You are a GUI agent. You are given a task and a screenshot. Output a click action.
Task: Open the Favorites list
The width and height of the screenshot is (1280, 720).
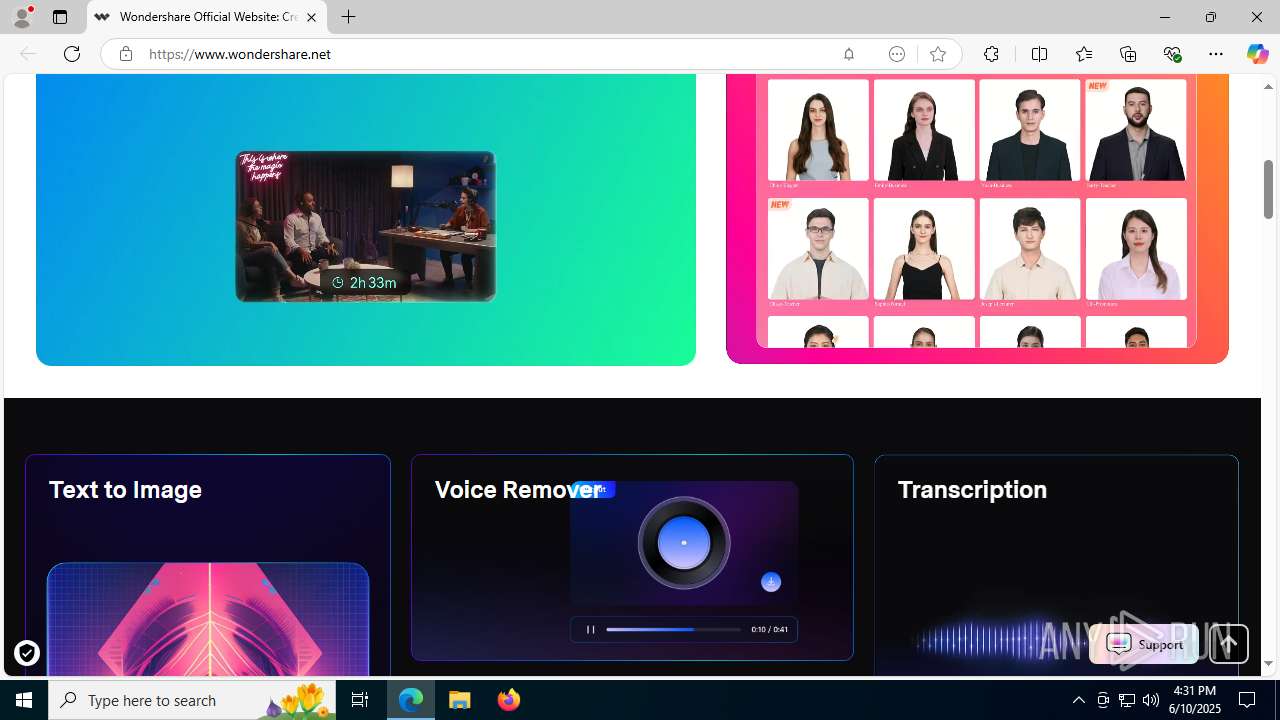pyautogui.click(x=1083, y=54)
